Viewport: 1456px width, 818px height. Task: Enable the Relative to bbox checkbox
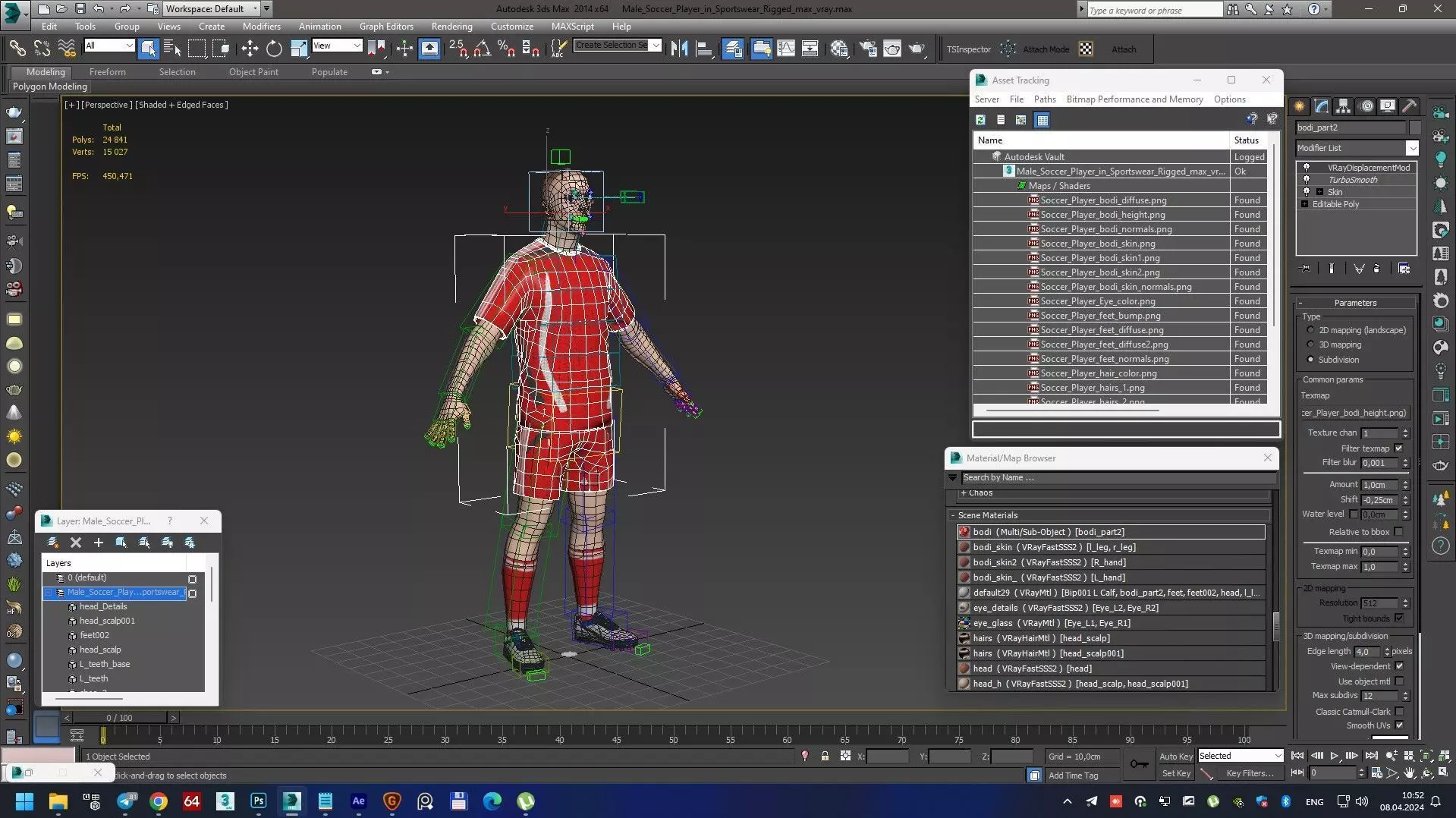click(x=1399, y=532)
